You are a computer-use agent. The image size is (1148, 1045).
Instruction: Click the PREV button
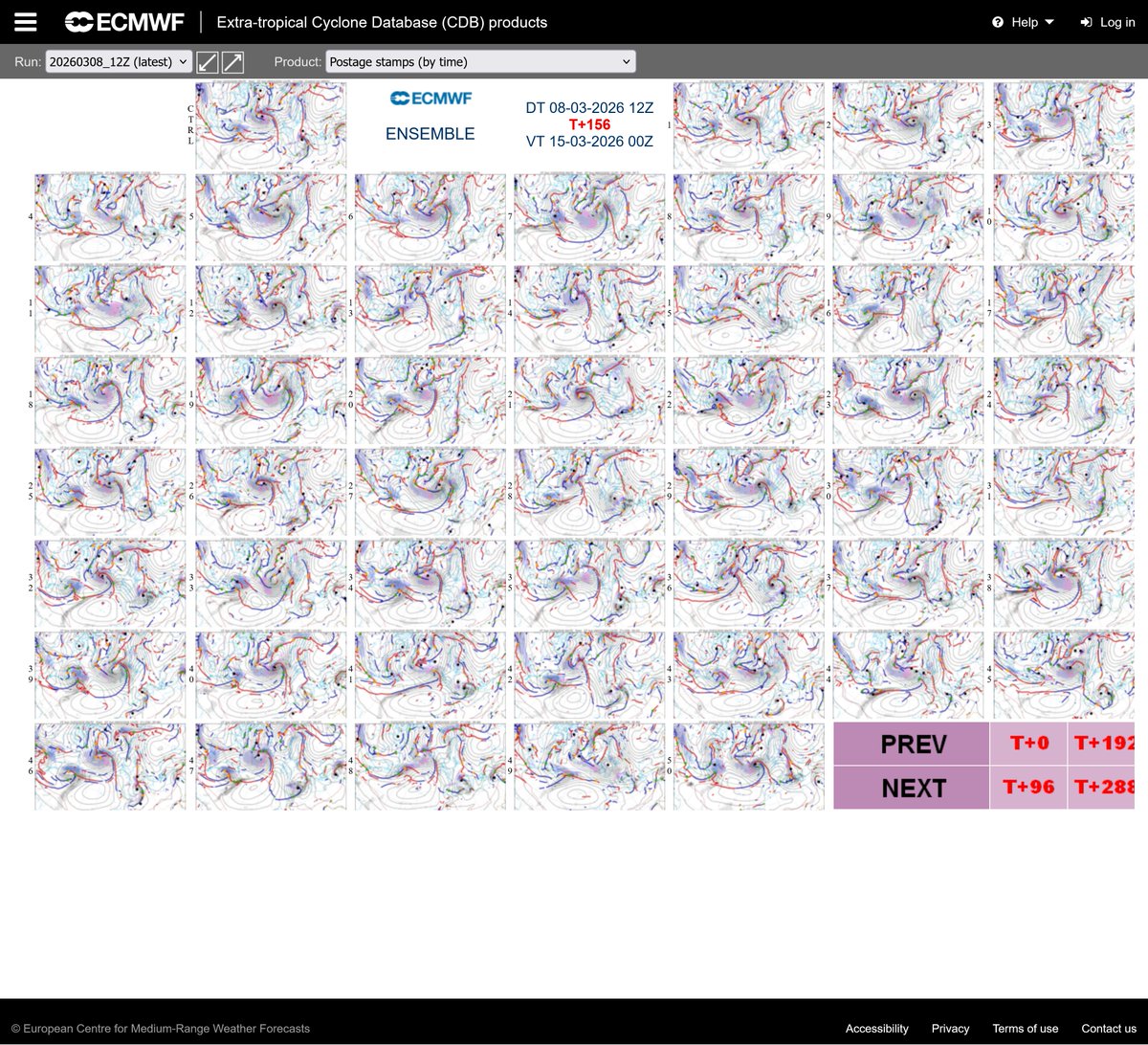pos(911,745)
